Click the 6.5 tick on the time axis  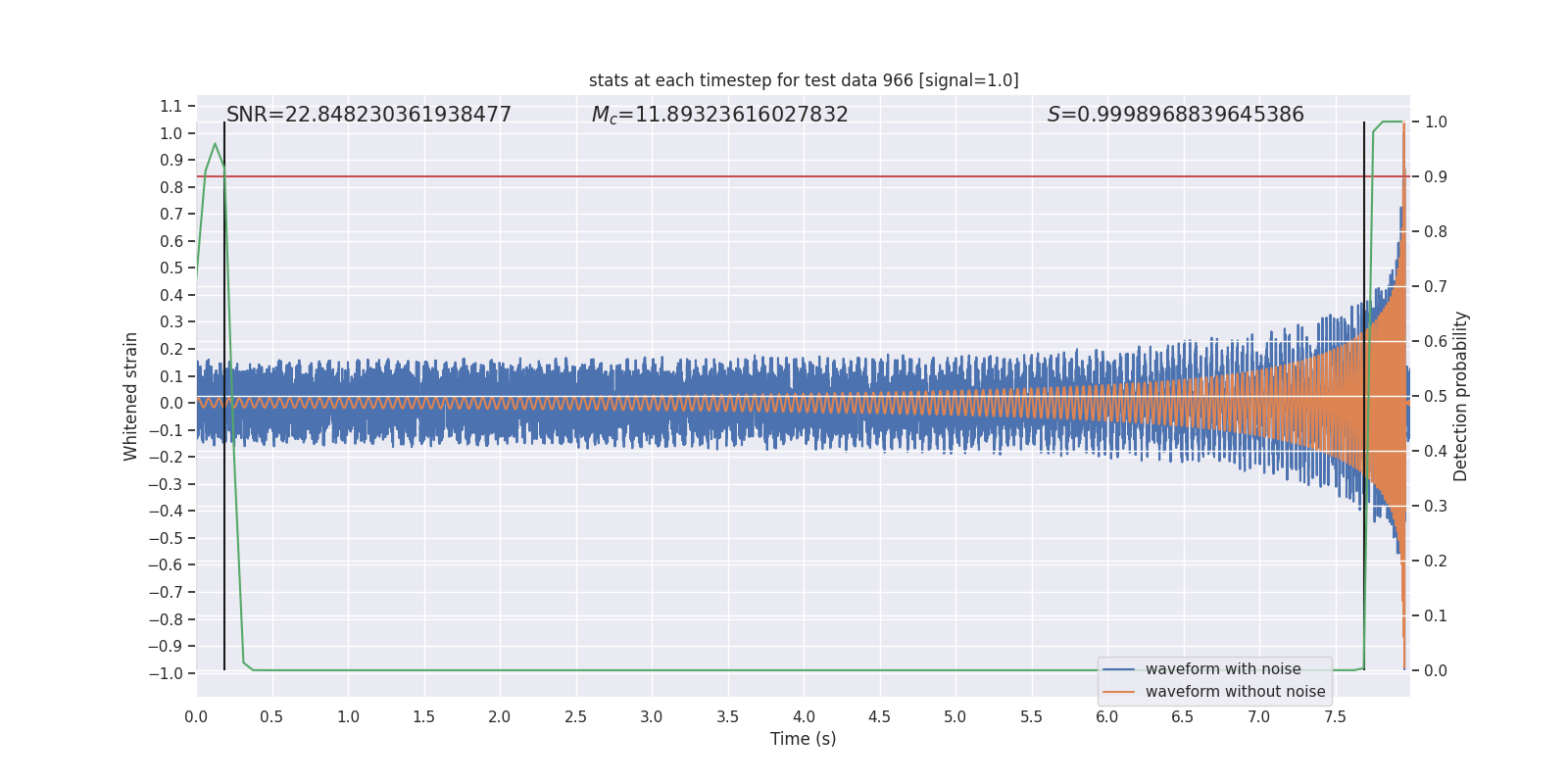pos(1183,717)
